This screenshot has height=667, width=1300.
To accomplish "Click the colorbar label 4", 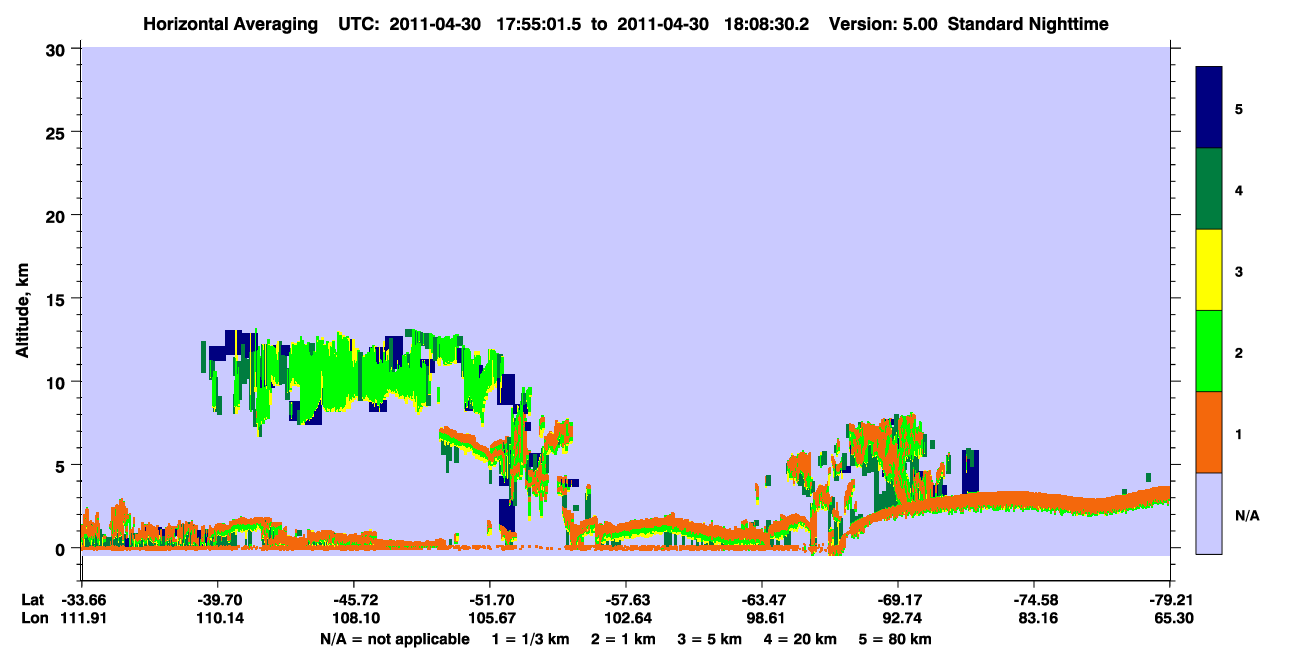I will click(1238, 190).
